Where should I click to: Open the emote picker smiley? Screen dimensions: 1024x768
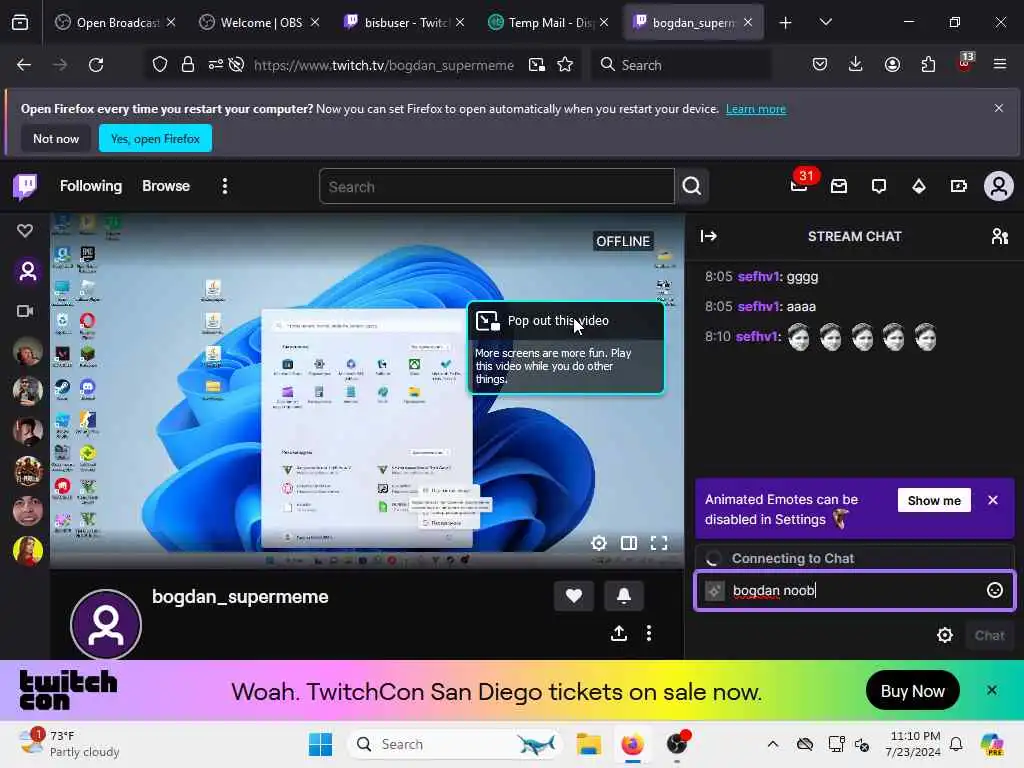(x=995, y=590)
